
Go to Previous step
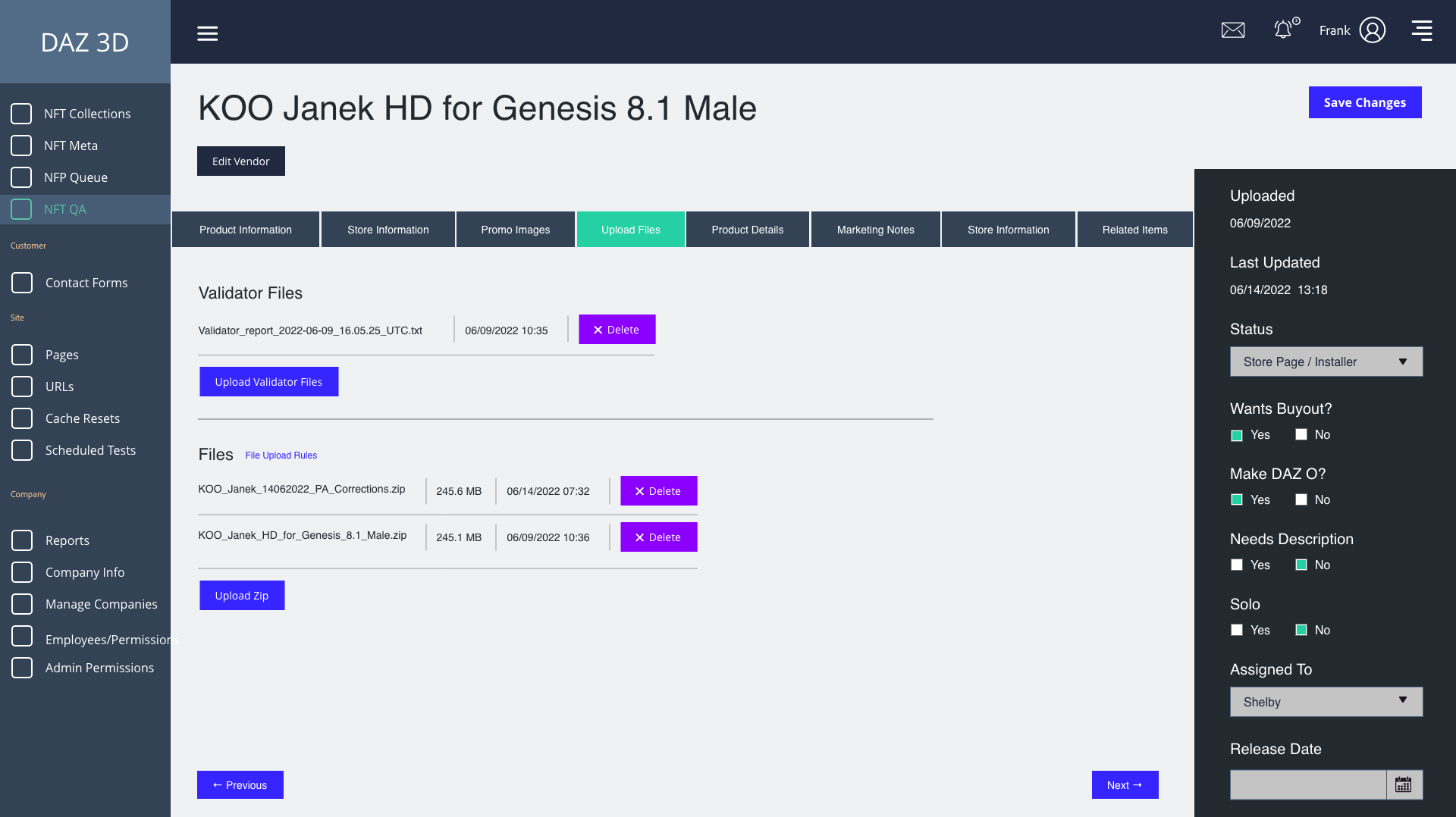(x=240, y=785)
